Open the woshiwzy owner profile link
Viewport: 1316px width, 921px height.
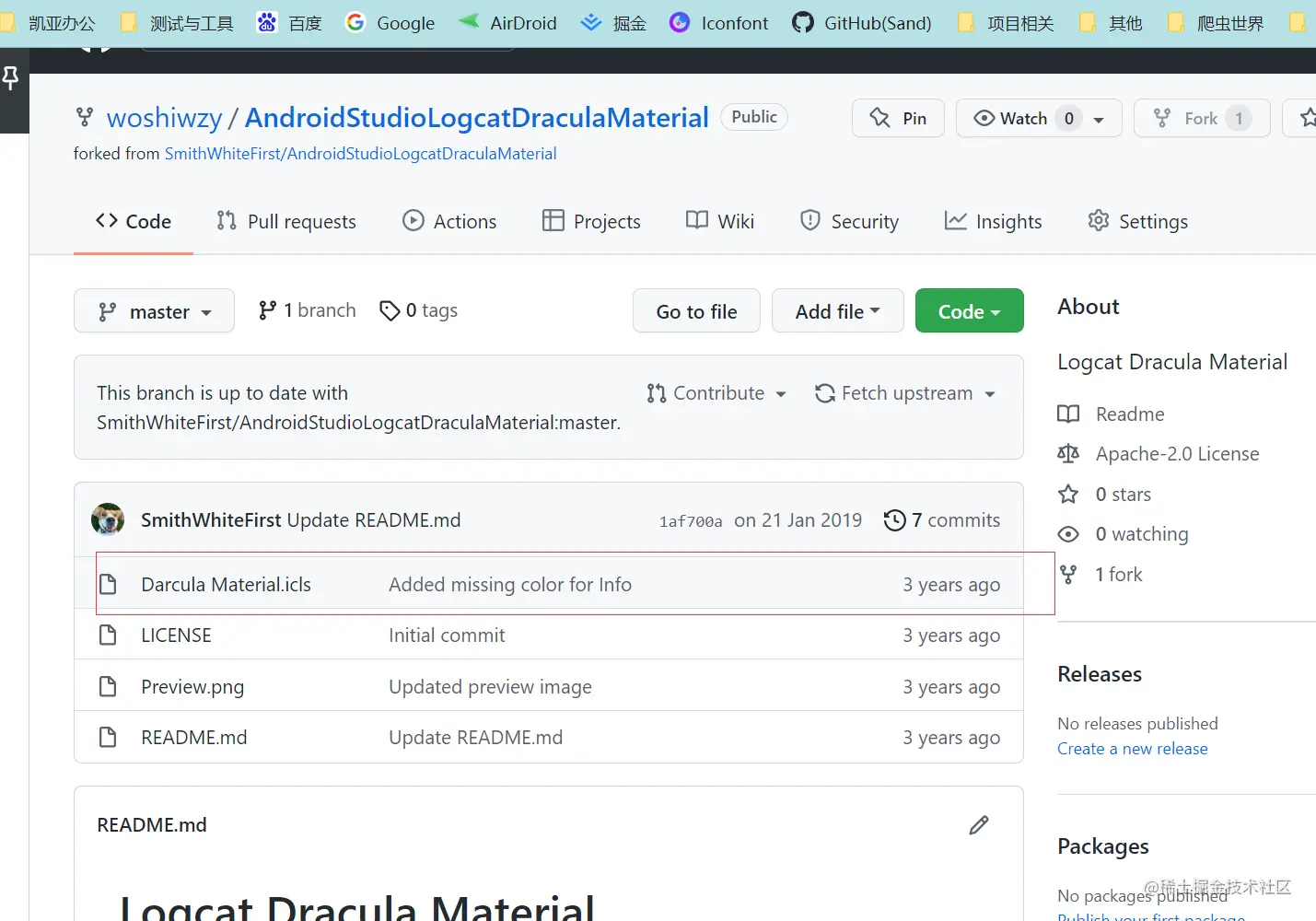coord(165,118)
